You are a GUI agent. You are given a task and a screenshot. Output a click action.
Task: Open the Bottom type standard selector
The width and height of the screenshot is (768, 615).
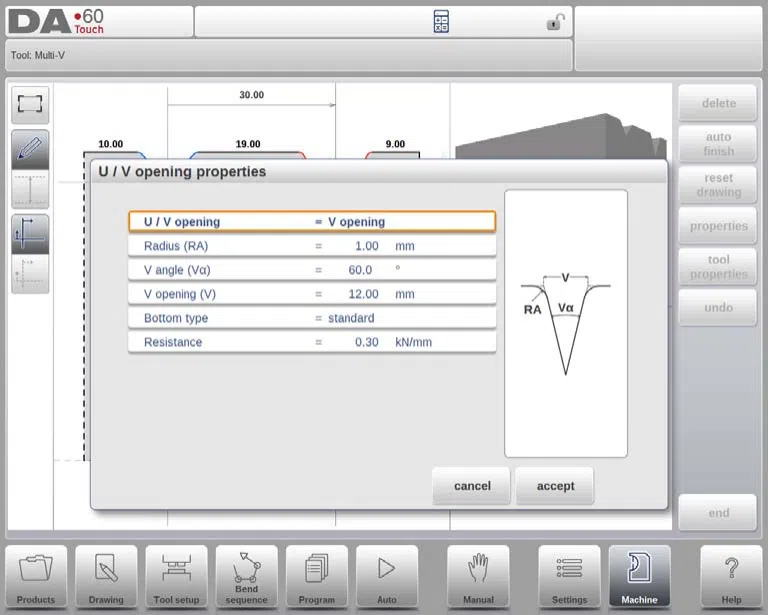pos(312,318)
